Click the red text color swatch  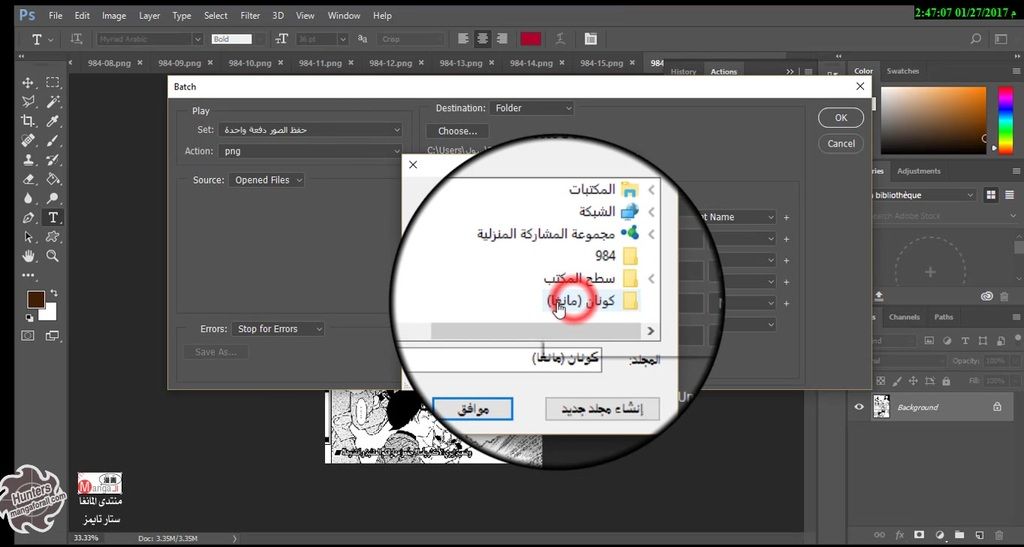click(530, 39)
